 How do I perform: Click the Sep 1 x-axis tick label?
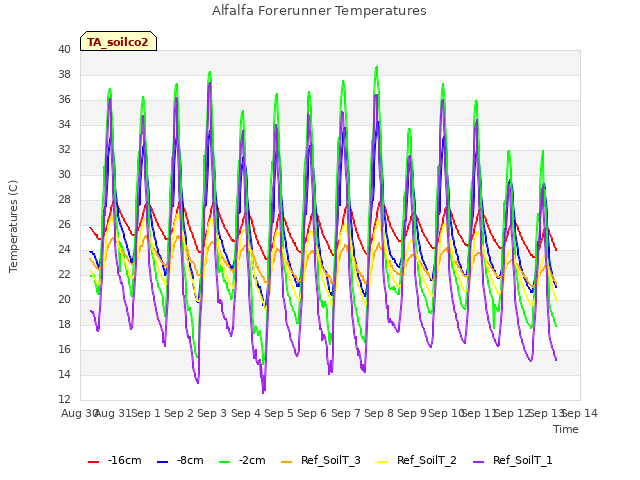145,413
